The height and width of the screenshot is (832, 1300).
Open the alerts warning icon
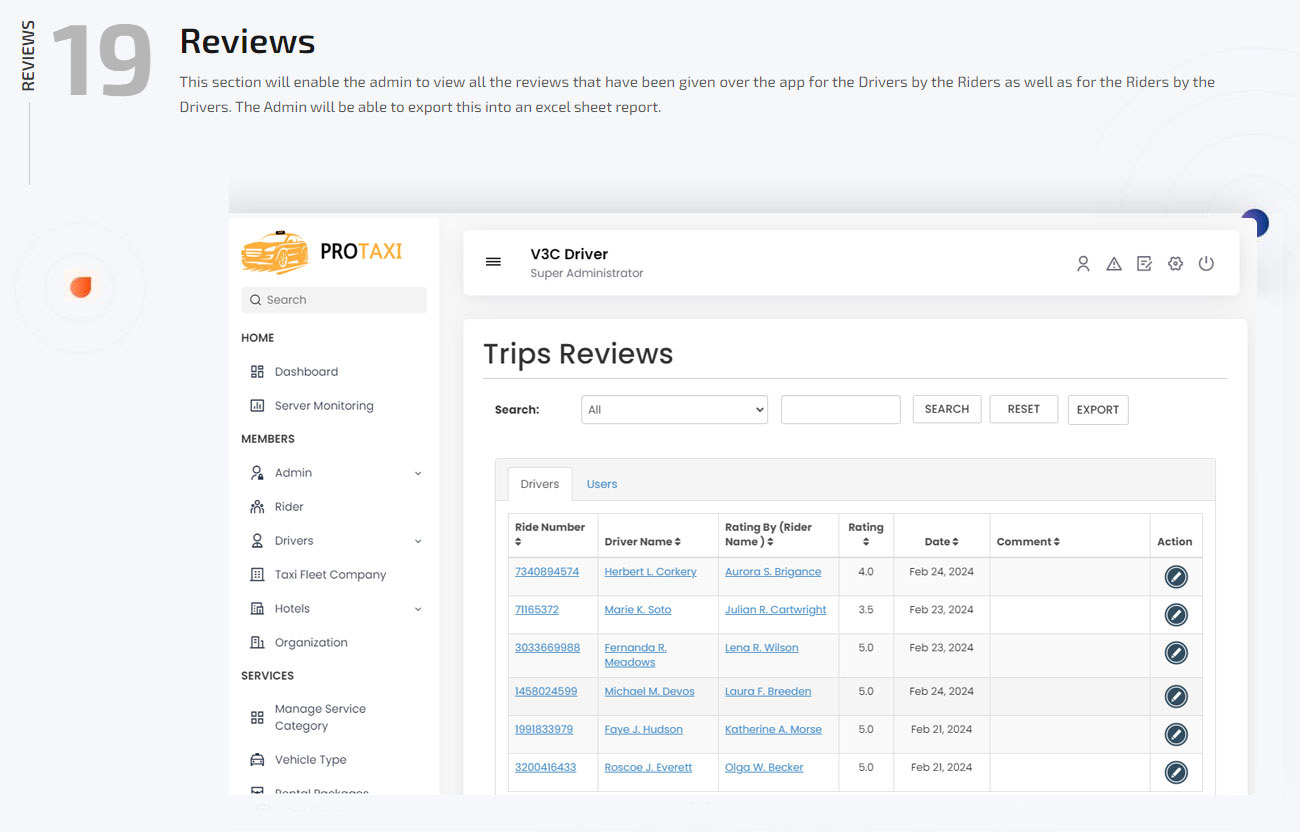coord(1114,263)
